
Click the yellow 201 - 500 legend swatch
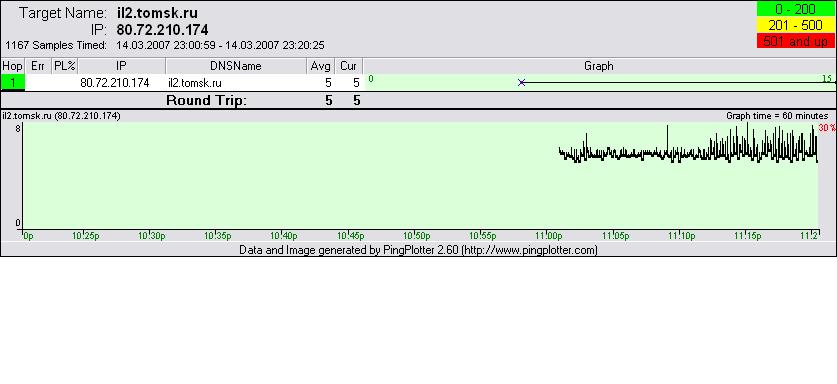795,25
